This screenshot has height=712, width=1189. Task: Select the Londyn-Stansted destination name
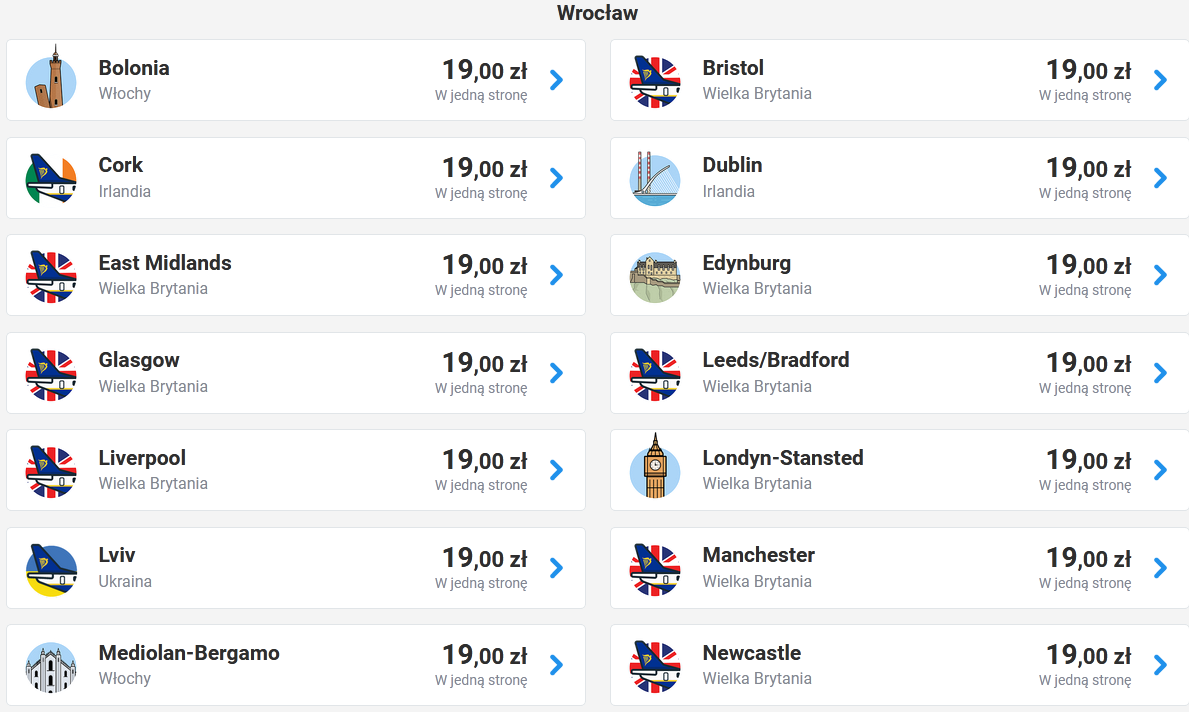pyautogui.click(x=783, y=458)
